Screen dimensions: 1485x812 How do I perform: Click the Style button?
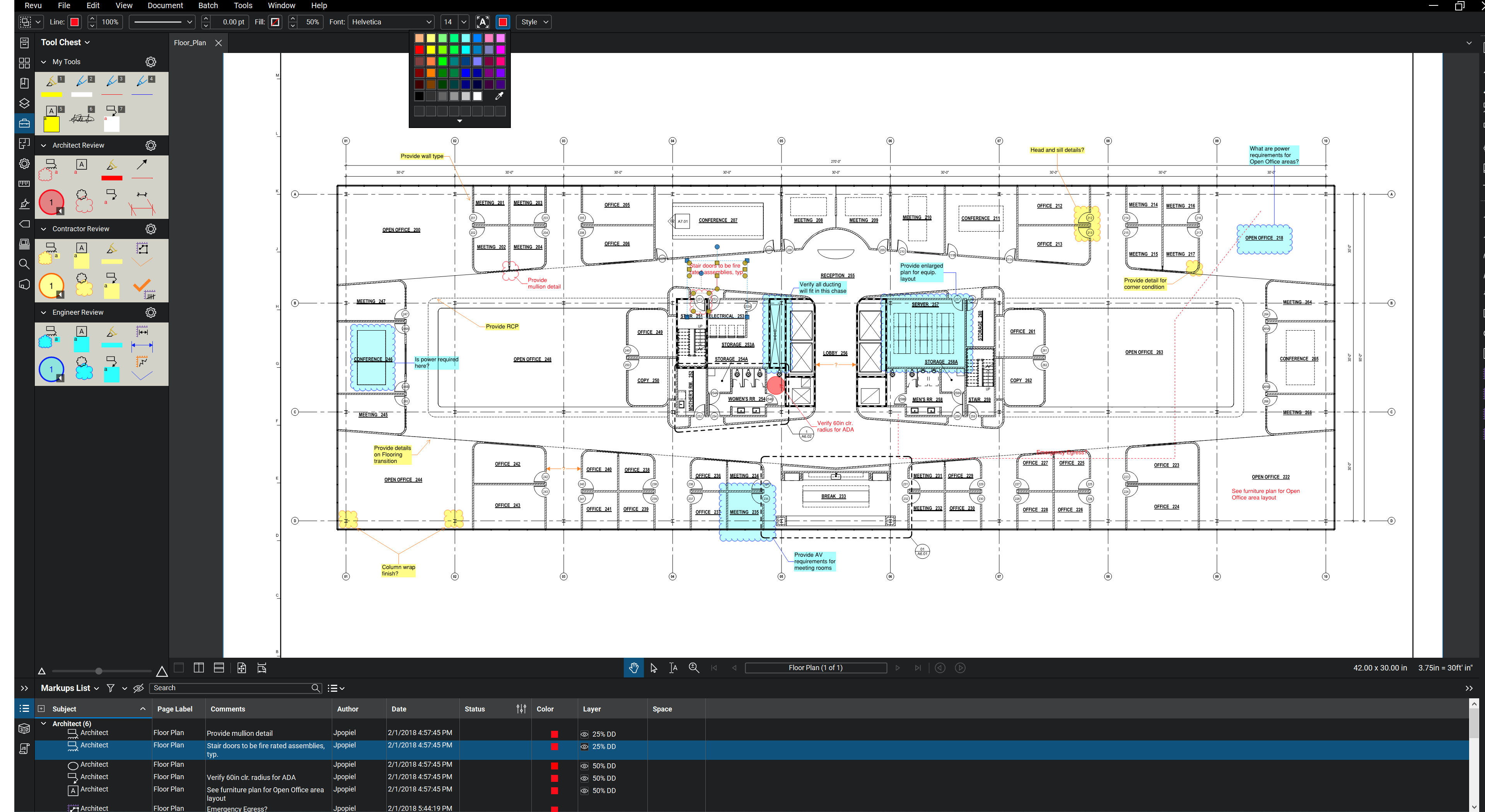tap(533, 22)
